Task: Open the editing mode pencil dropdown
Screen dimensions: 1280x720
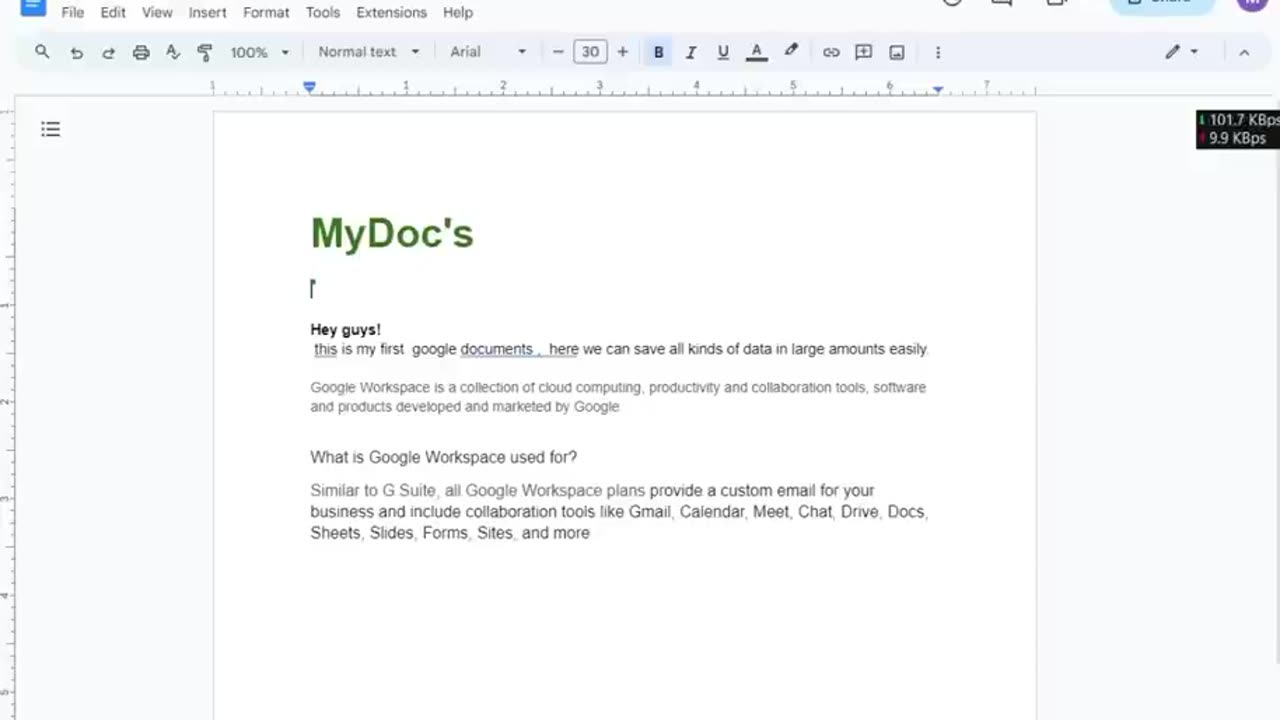Action: click(x=1181, y=52)
